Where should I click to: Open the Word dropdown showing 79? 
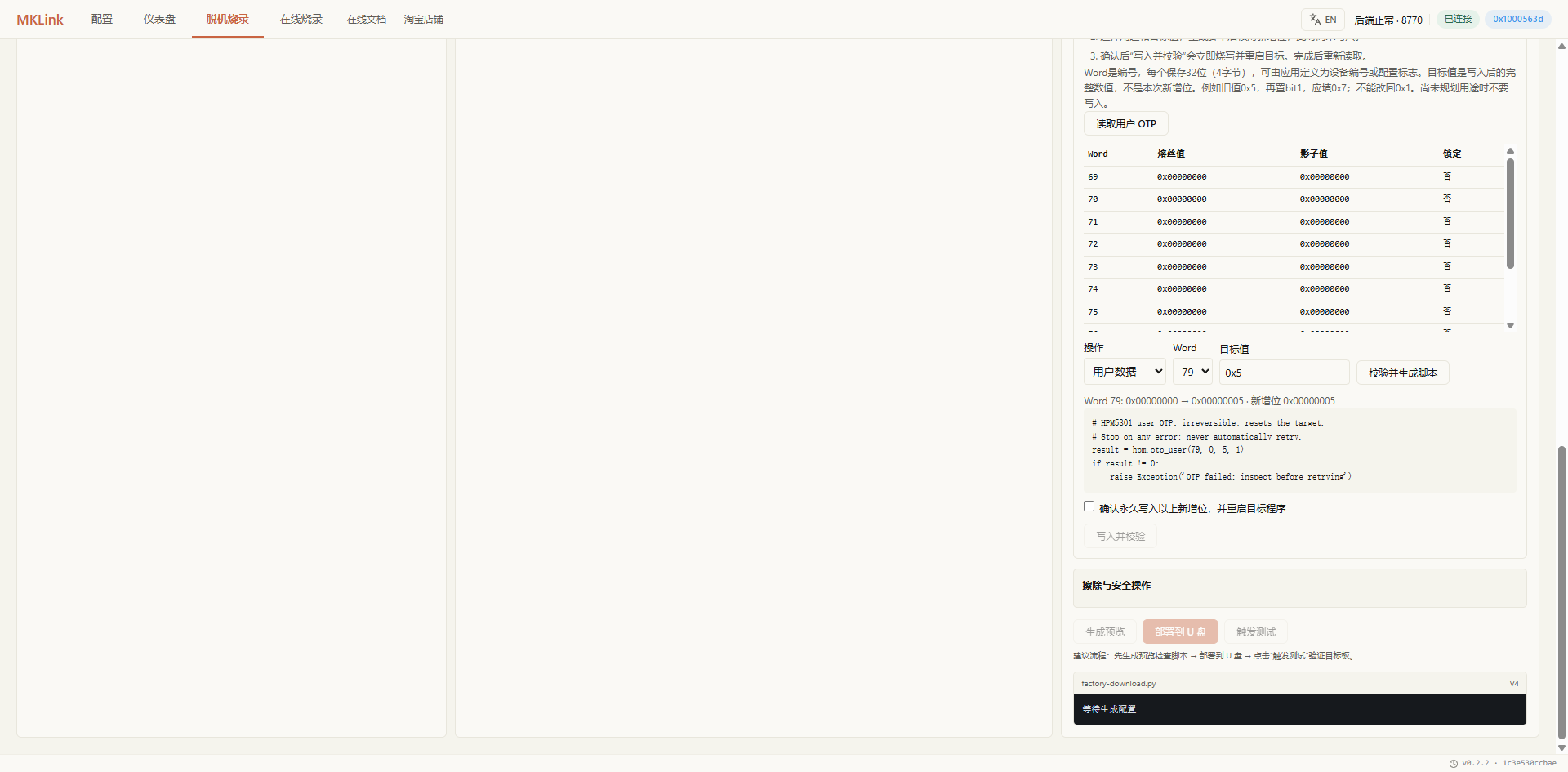pos(1192,372)
